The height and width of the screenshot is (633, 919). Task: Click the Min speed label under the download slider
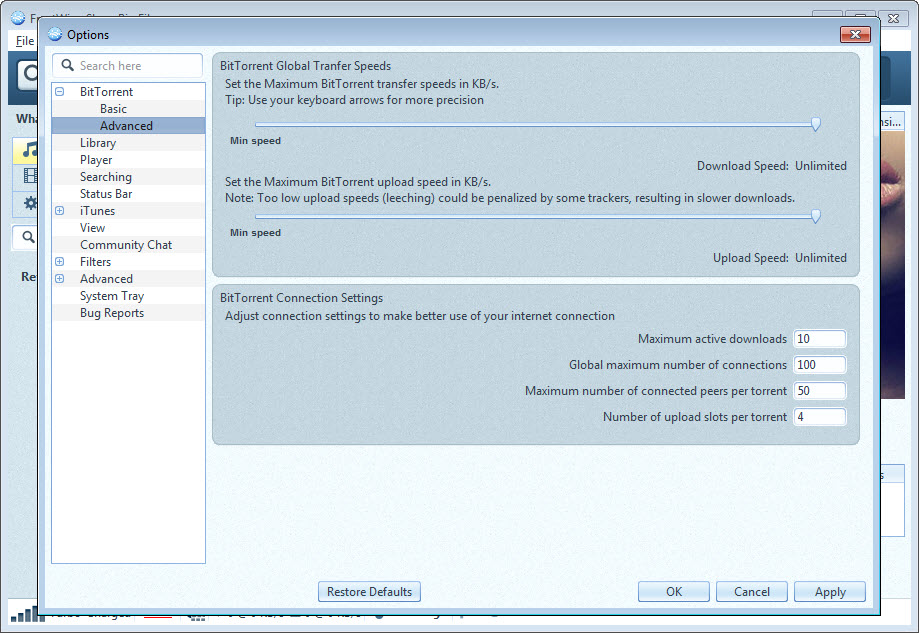coord(256,141)
